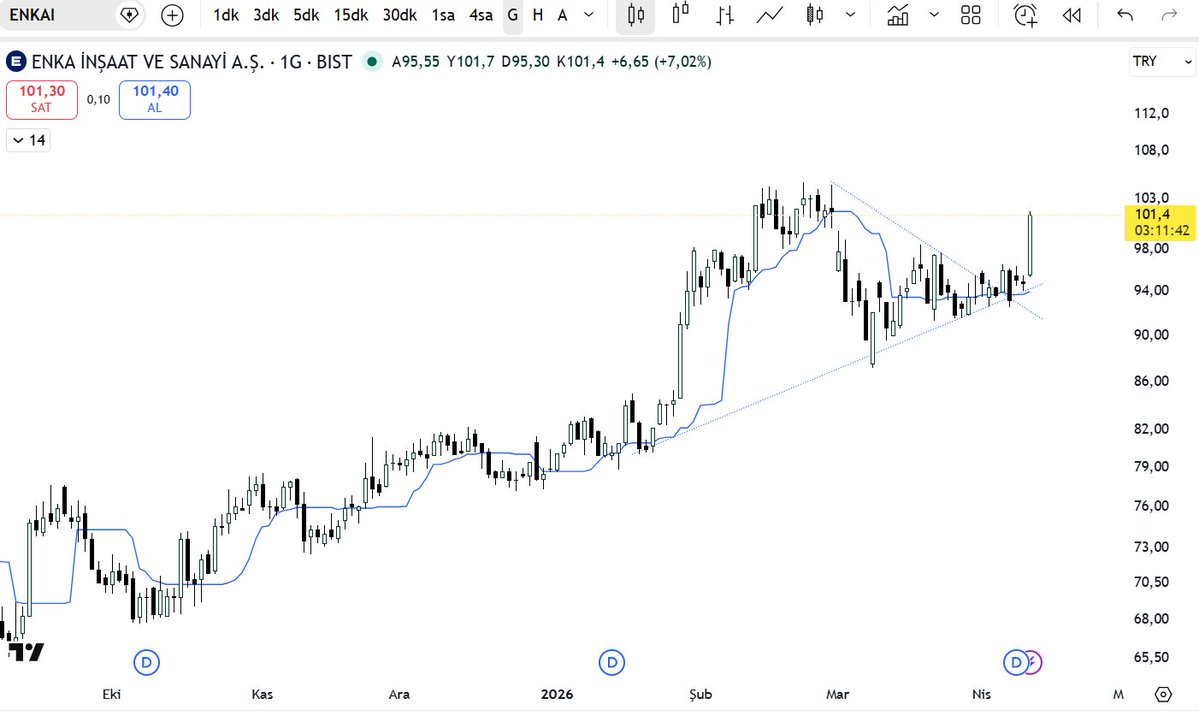Click the diamond symbol-details icon next to ENKAI
Image resolution: width=1199 pixels, height=716 pixels.
point(129,15)
